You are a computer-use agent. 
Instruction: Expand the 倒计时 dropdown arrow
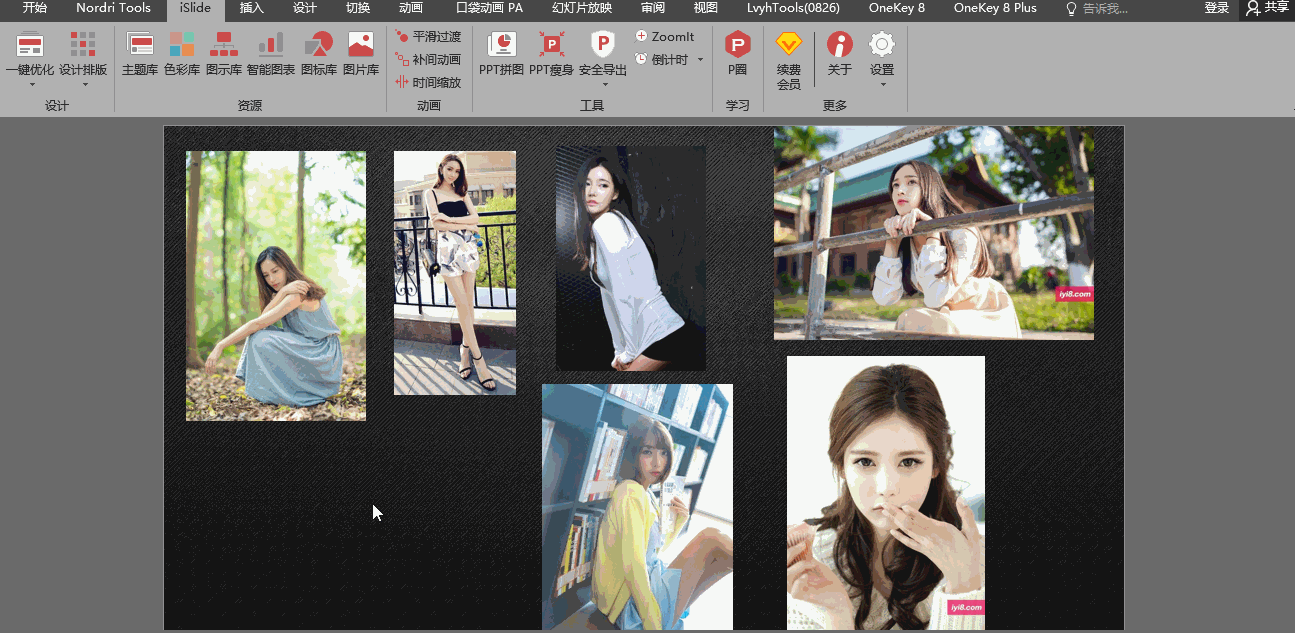pyautogui.click(x=700, y=59)
